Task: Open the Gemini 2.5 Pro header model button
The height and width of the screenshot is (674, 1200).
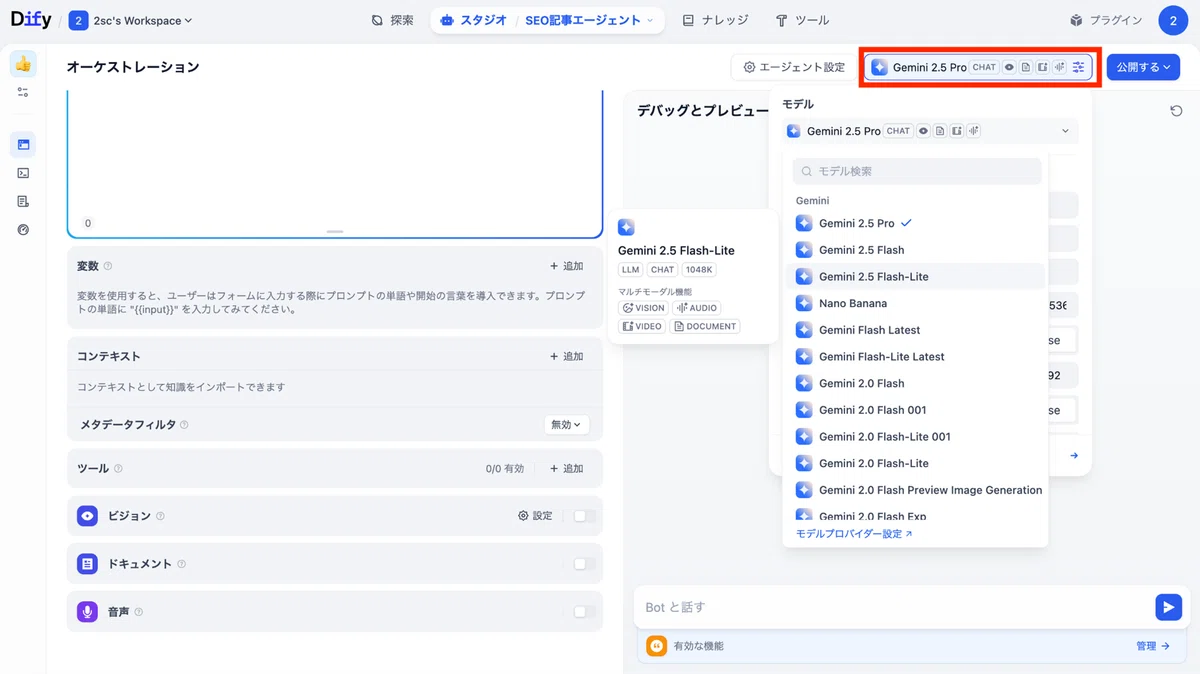Action: (x=979, y=67)
